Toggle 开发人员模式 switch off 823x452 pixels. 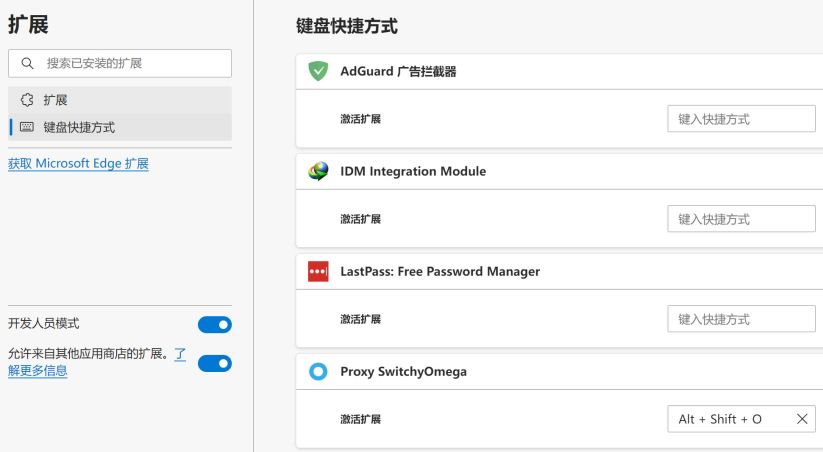(215, 324)
